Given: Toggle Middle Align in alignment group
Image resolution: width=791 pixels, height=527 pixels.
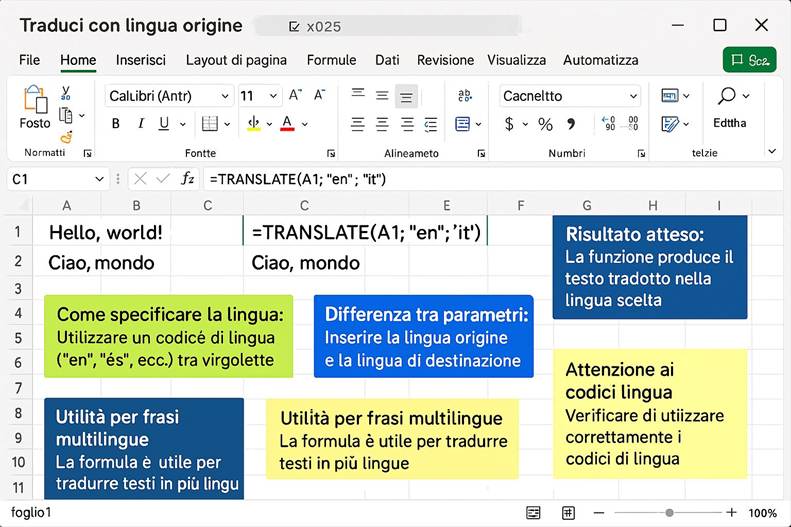Looking at the screenshot, I should click(x=382, y=95).
